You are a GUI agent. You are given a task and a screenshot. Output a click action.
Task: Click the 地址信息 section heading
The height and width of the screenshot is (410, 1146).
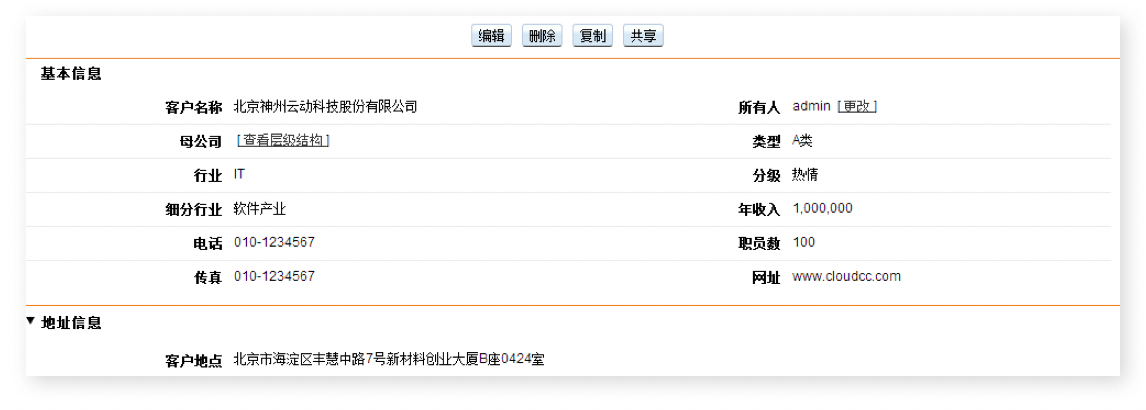71,322
